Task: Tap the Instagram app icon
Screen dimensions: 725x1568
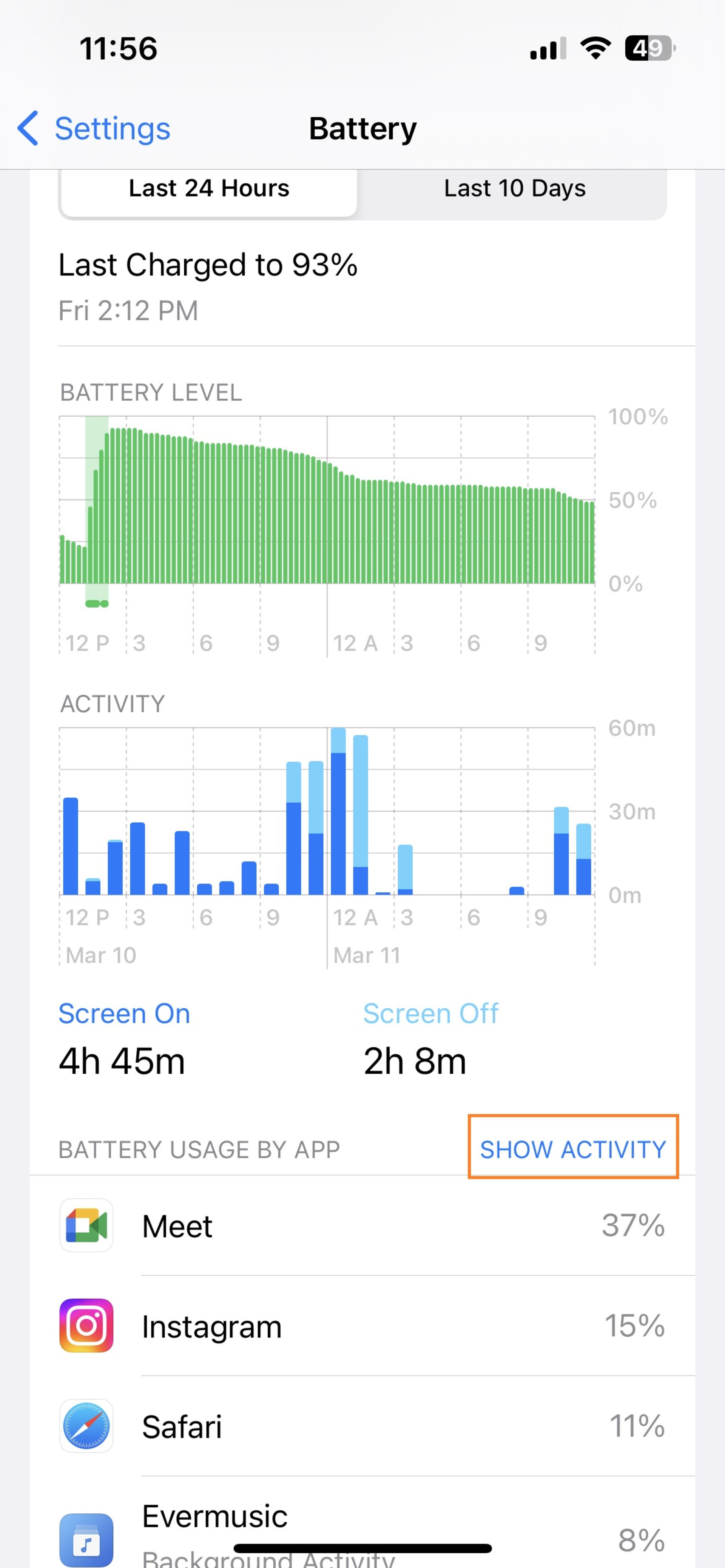Action: click(86, 1326)
